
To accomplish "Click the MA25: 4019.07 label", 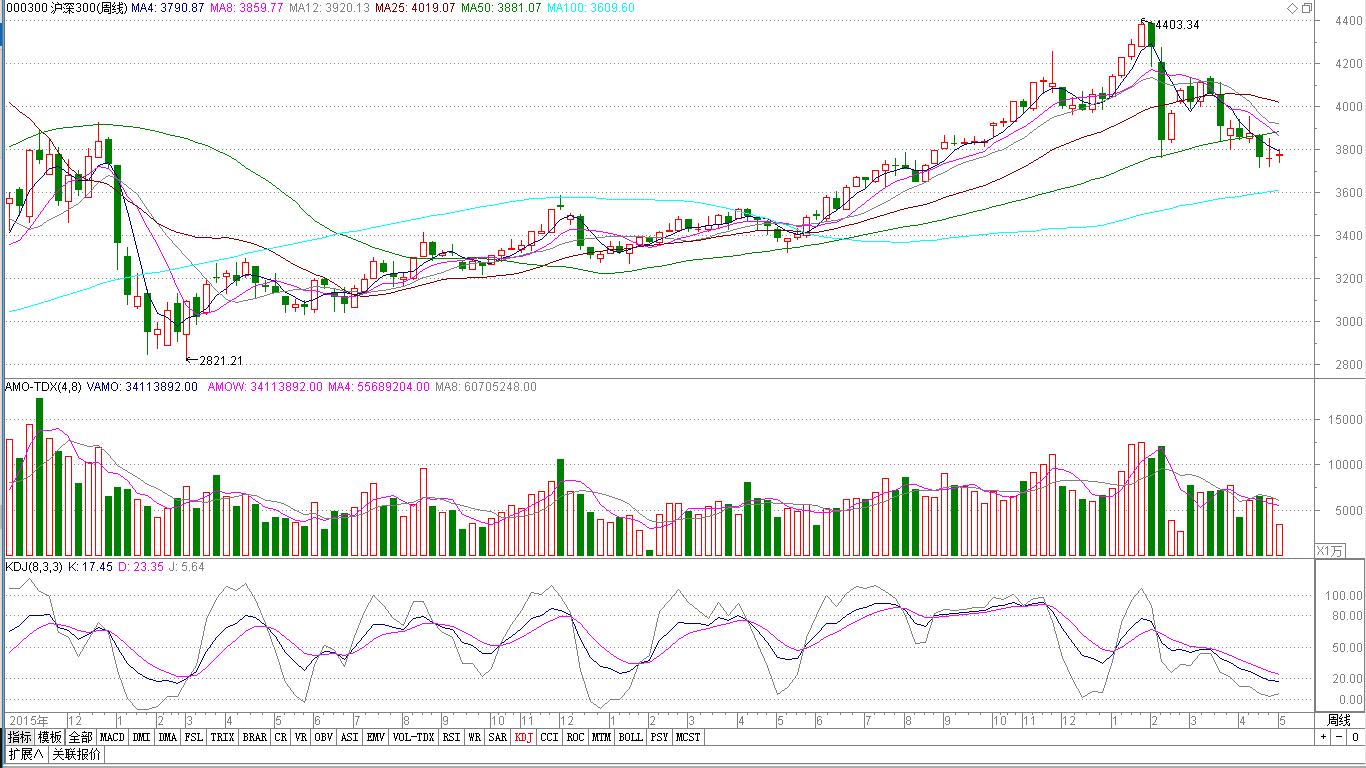I will [x=416, y=8].
